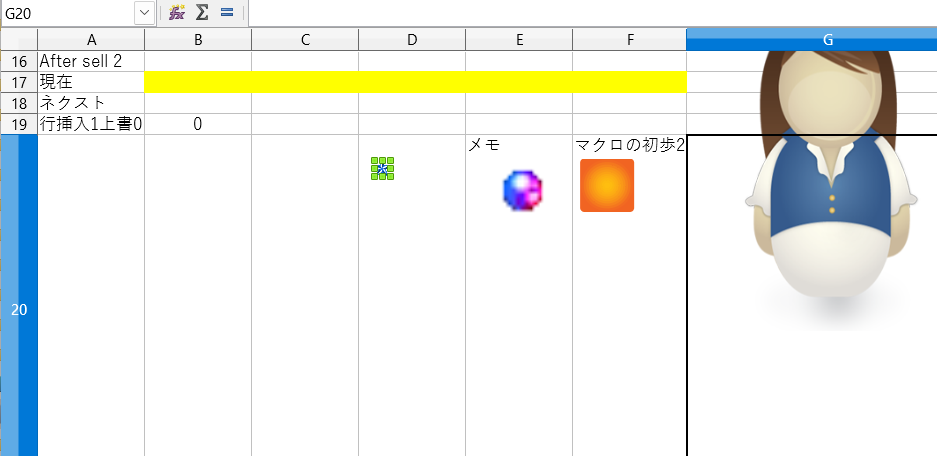
Task: Select column G header
Action: point(812,40)
